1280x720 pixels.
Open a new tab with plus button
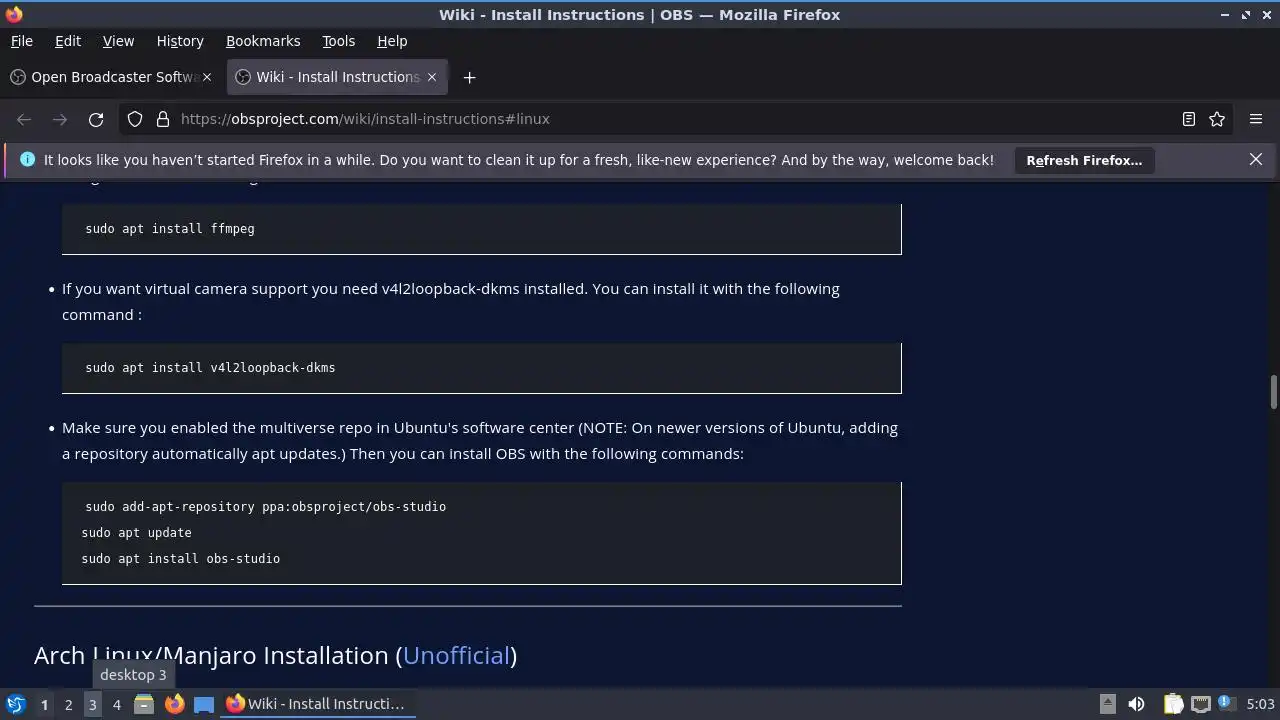(x=469, y=77)
